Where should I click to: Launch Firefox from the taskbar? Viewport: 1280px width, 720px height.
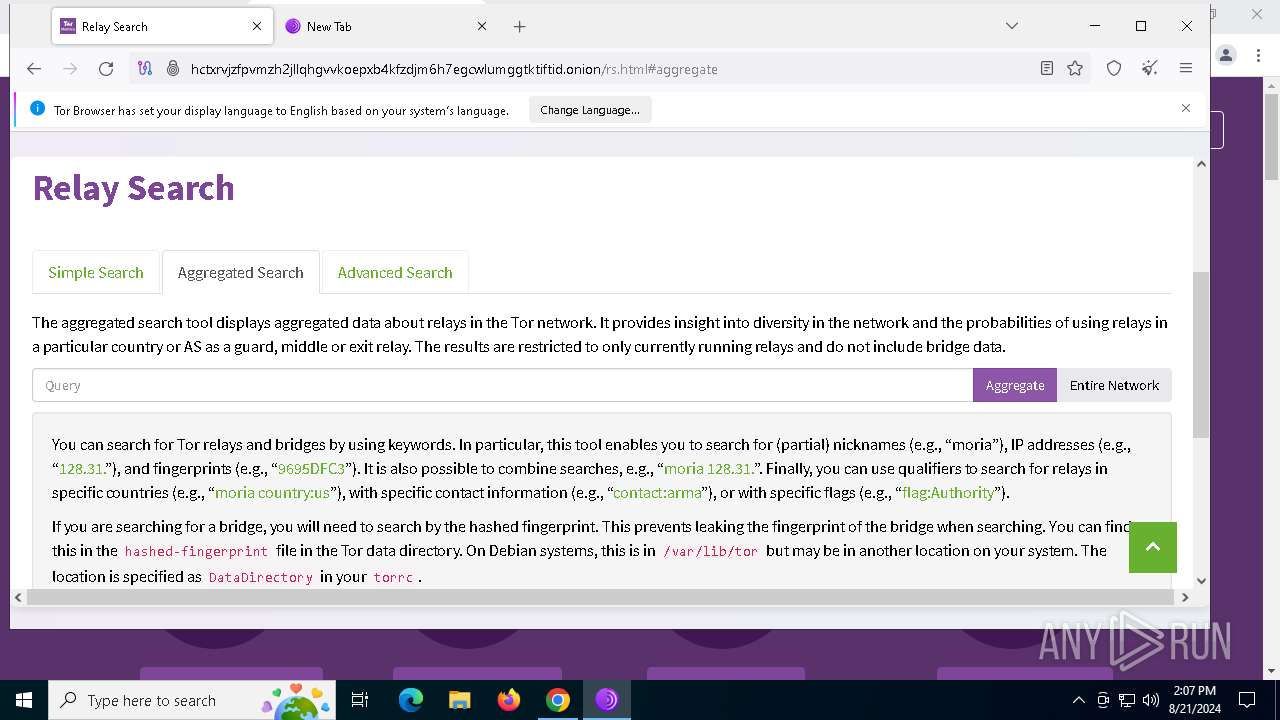pyautogui.click(x=509, y=700)
